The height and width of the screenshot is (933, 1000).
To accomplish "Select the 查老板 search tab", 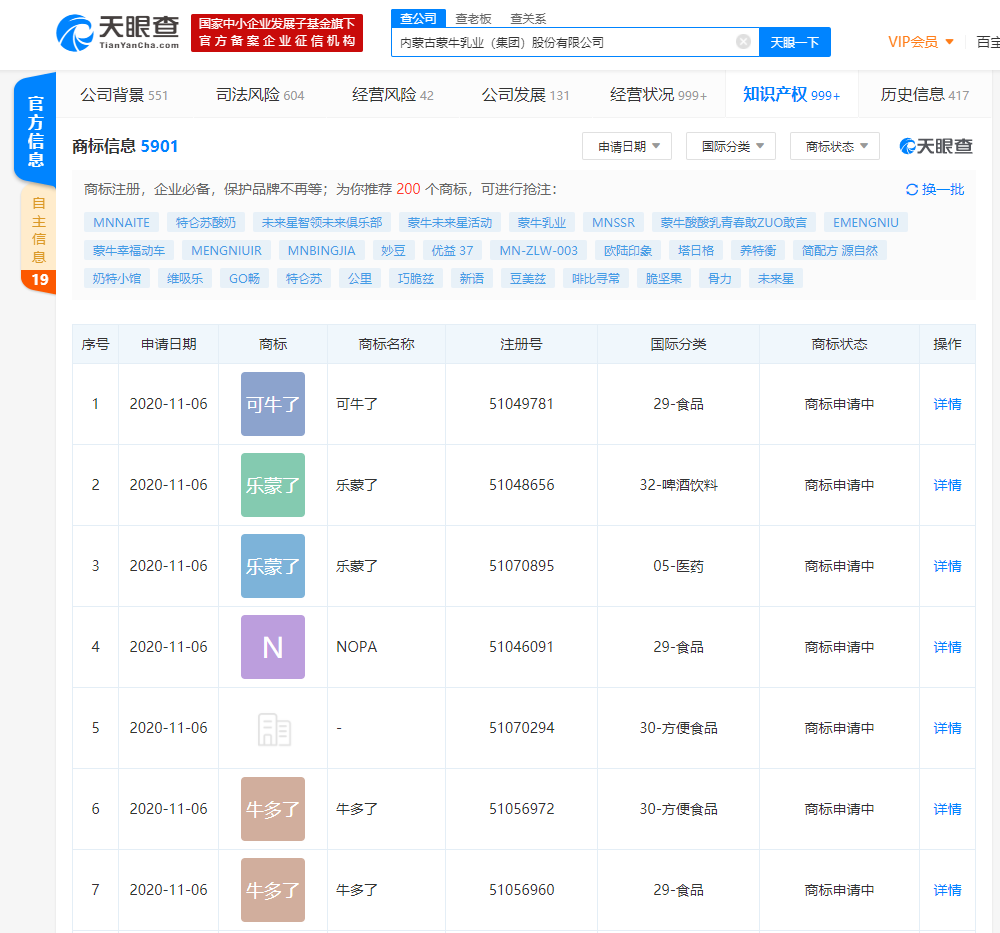I will tap(474, 18).
